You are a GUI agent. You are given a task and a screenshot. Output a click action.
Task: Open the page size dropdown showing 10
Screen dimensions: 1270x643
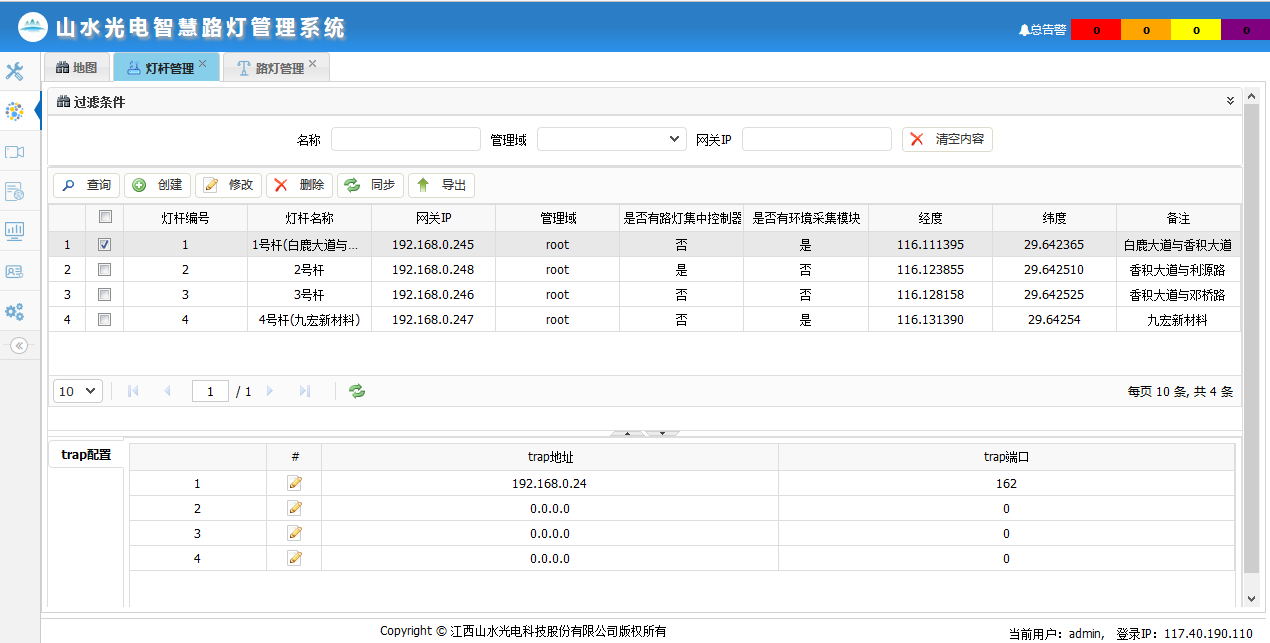pos(78,391)
